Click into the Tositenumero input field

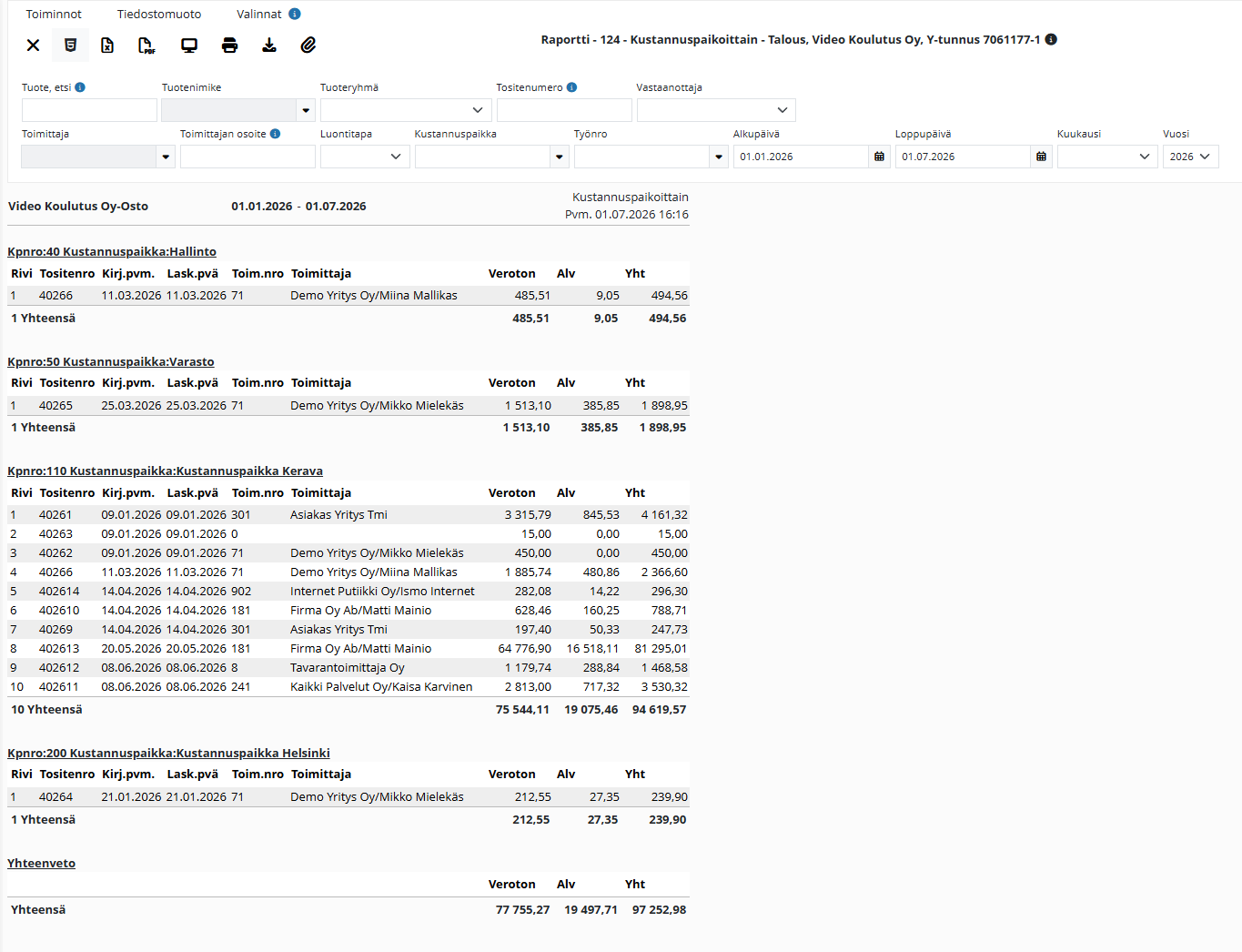click(x=564, y=110)
